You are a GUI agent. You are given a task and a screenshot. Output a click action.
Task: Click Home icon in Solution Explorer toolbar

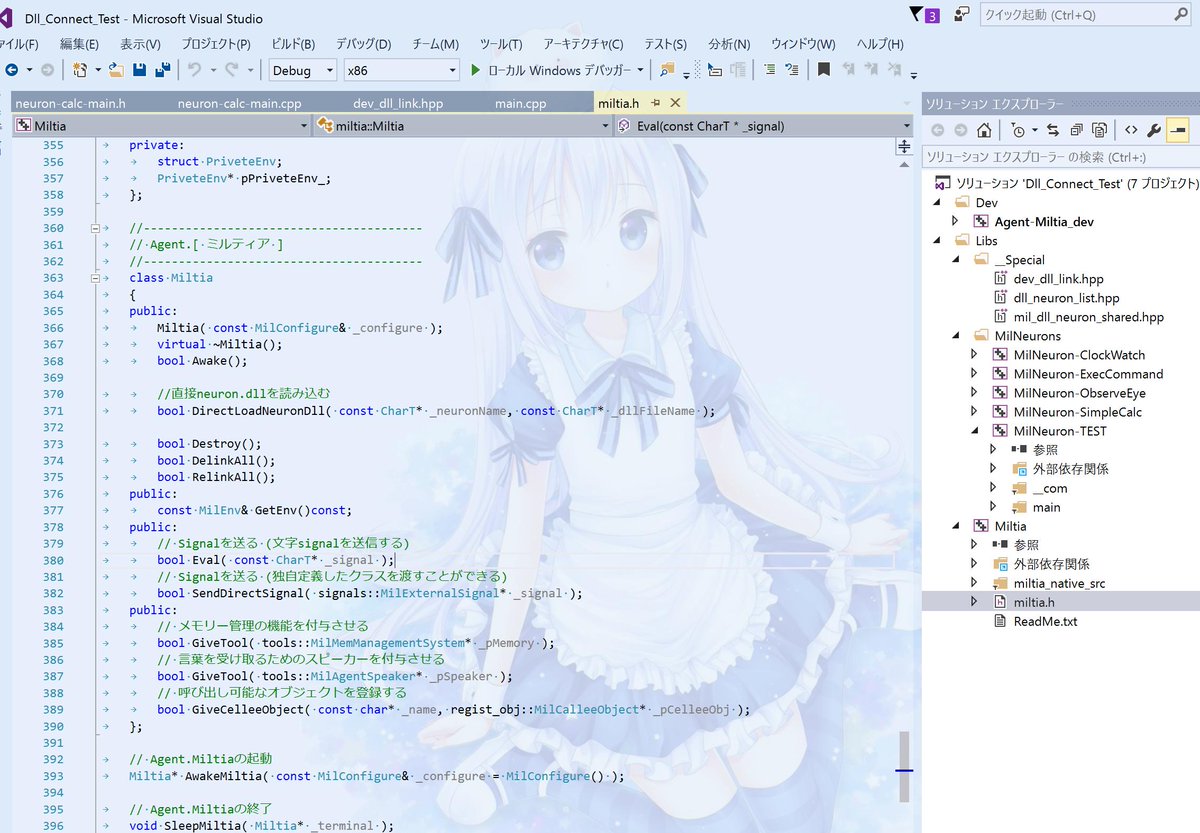(x=984, y=130)
